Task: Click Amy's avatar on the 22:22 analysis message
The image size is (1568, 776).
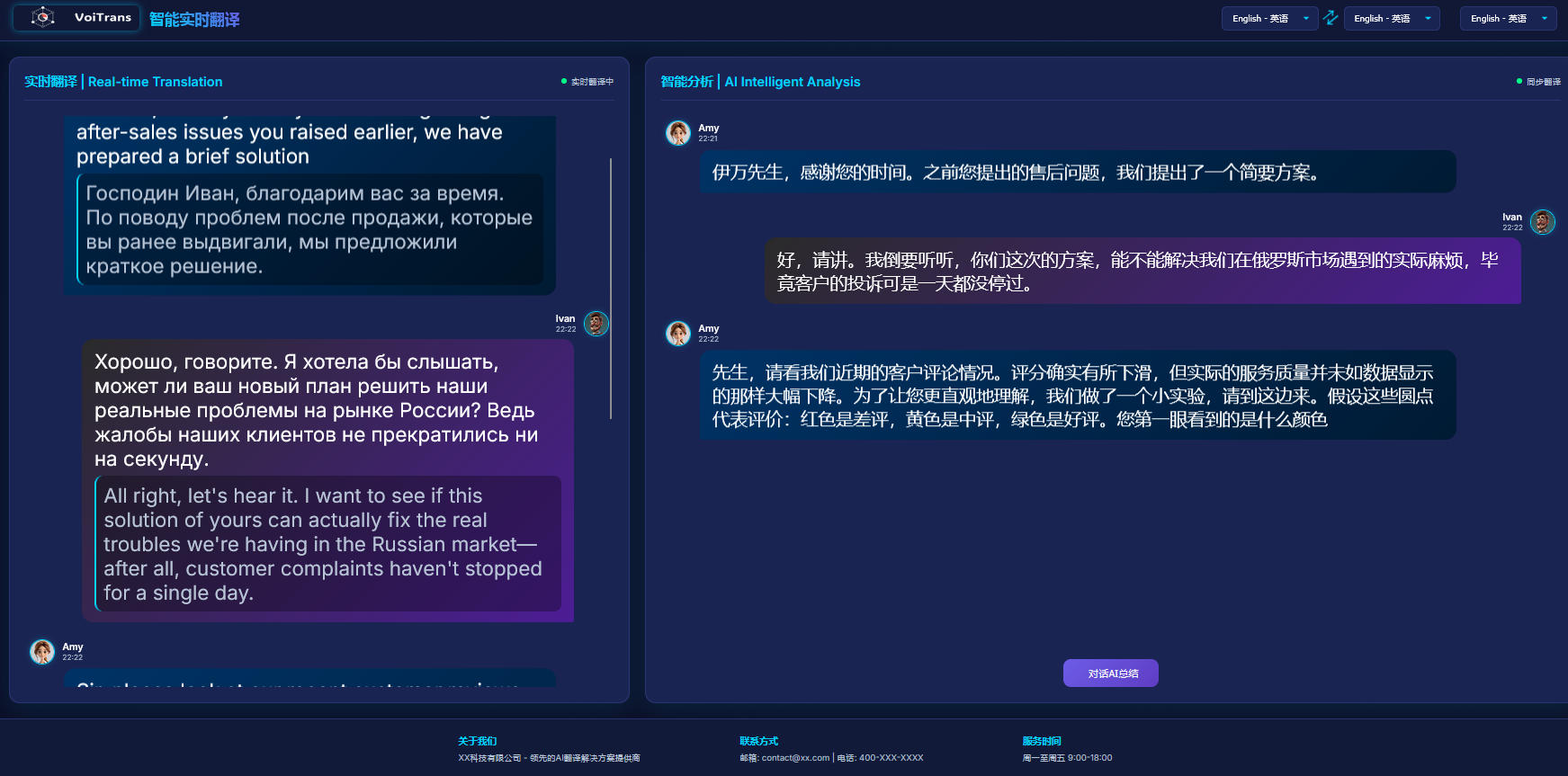Action: click(x=677, y=334)
